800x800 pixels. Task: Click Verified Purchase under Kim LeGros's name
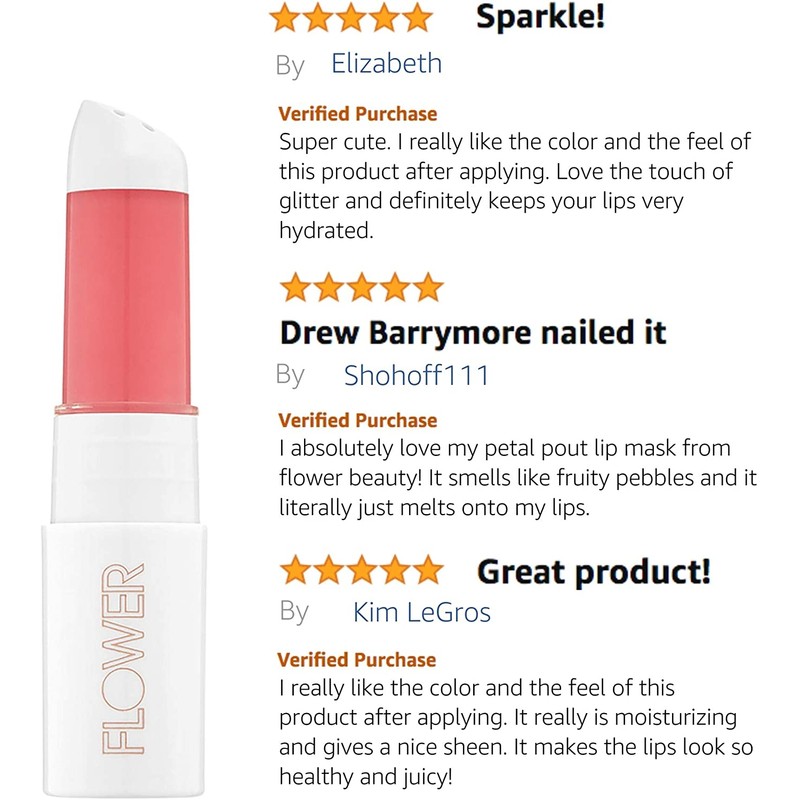(x=356, y=659)
